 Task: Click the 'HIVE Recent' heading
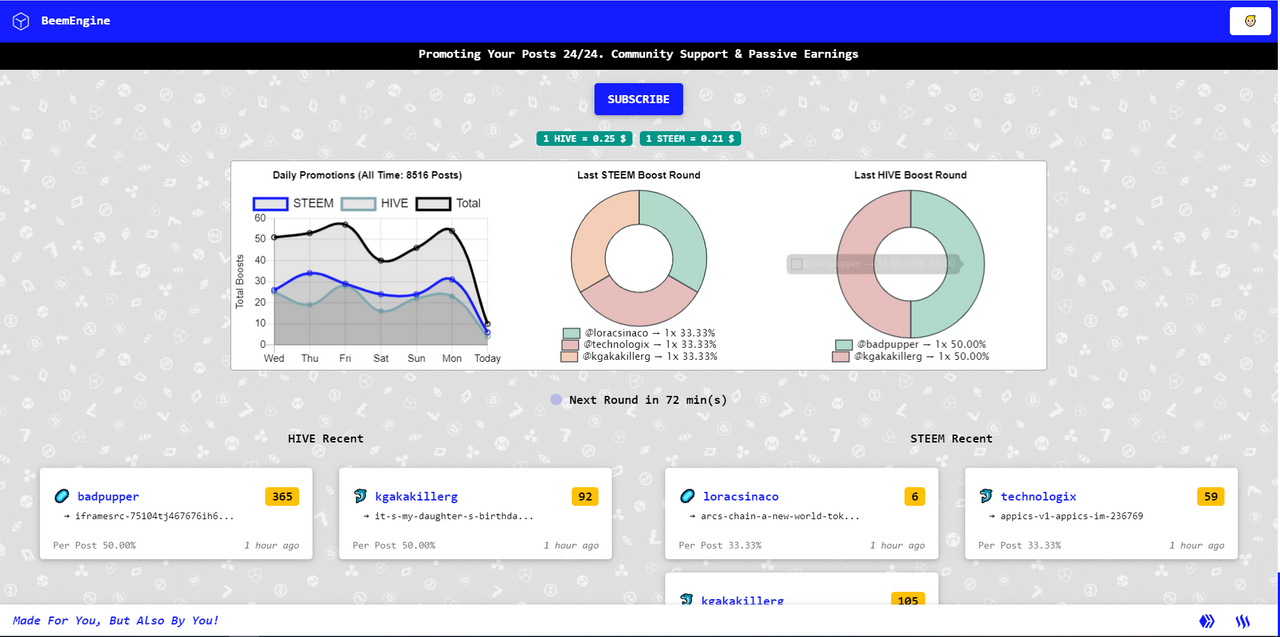point(326,438)
